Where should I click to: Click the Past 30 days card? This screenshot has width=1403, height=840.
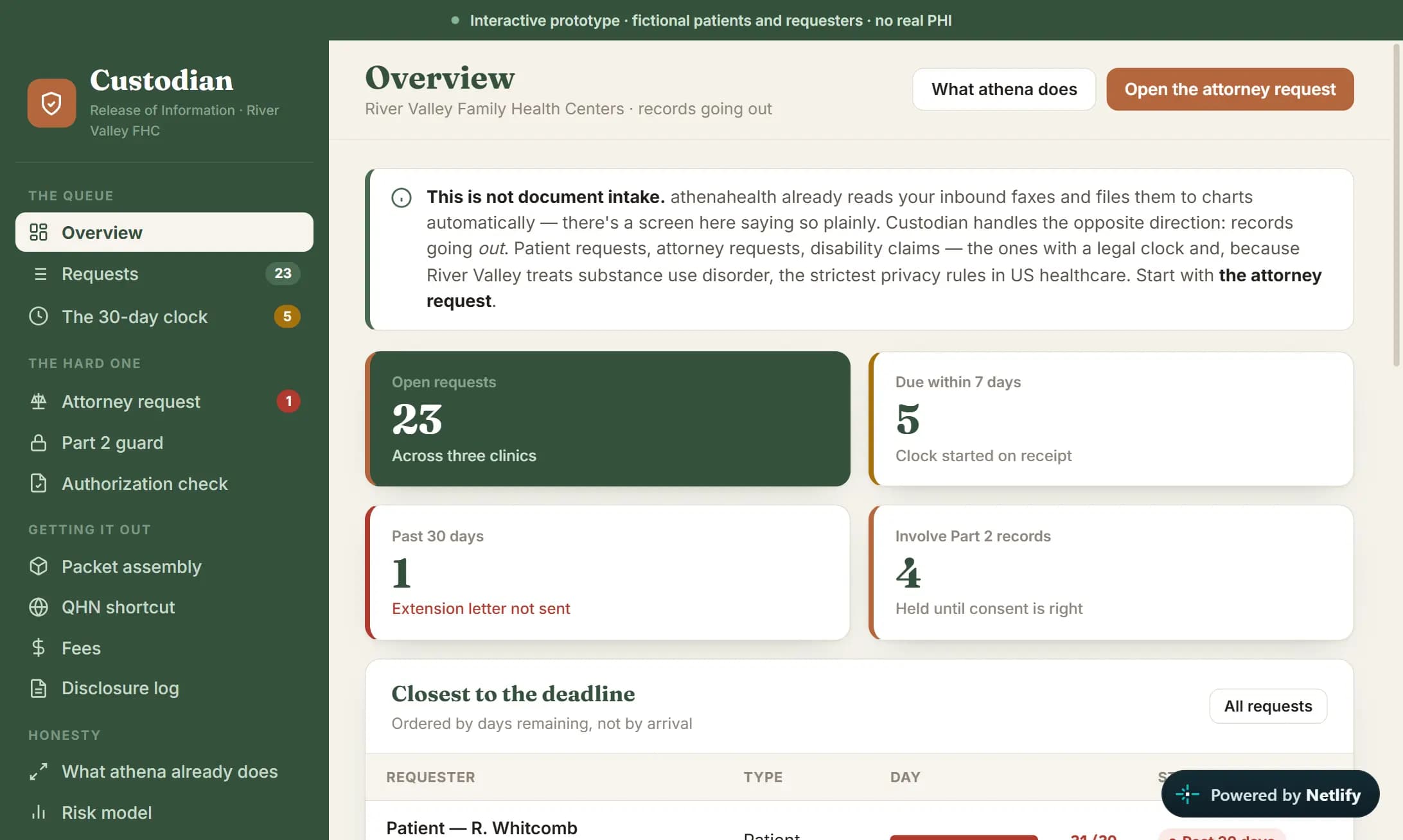pos(608,572)
